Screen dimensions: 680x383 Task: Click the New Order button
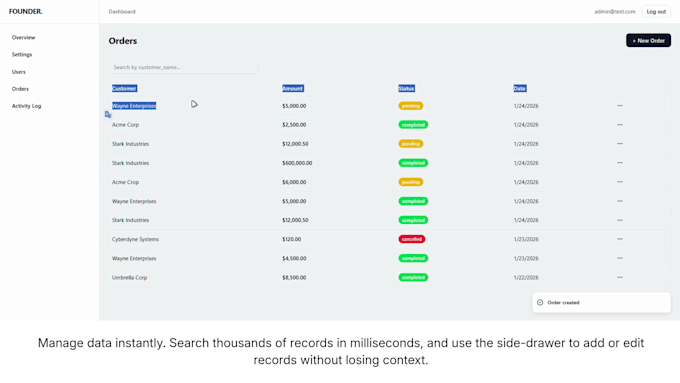[648, 40]
